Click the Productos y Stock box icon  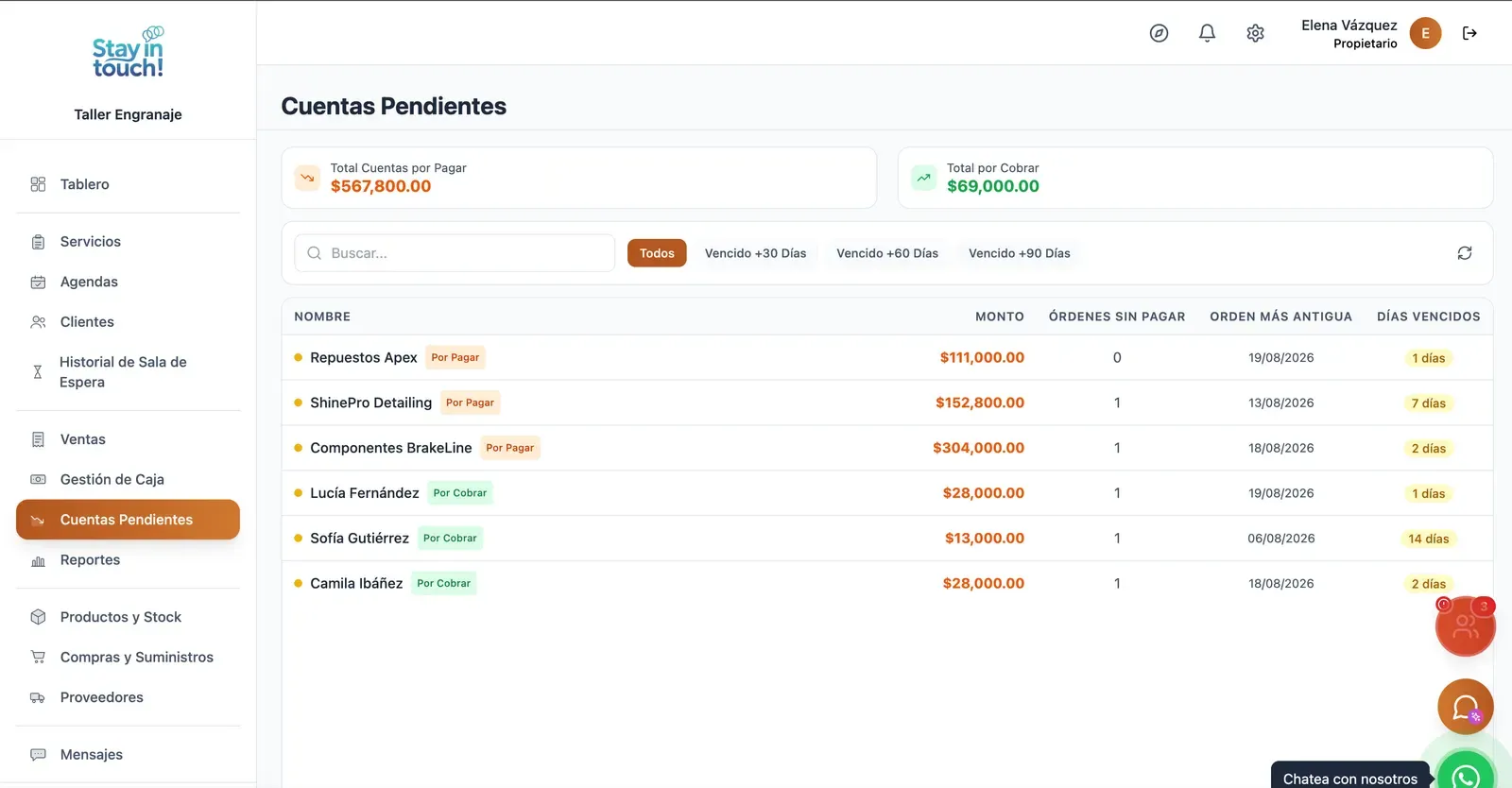click(38, 617)
